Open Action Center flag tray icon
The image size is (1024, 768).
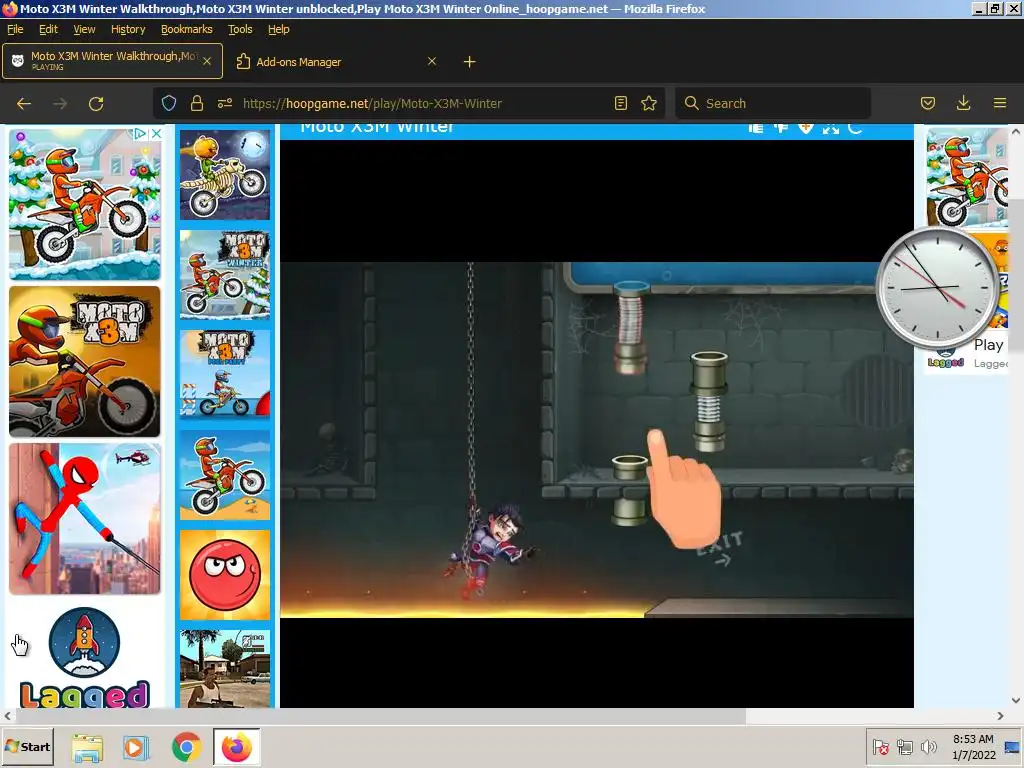pyautogui.click(x=880, y=746)
